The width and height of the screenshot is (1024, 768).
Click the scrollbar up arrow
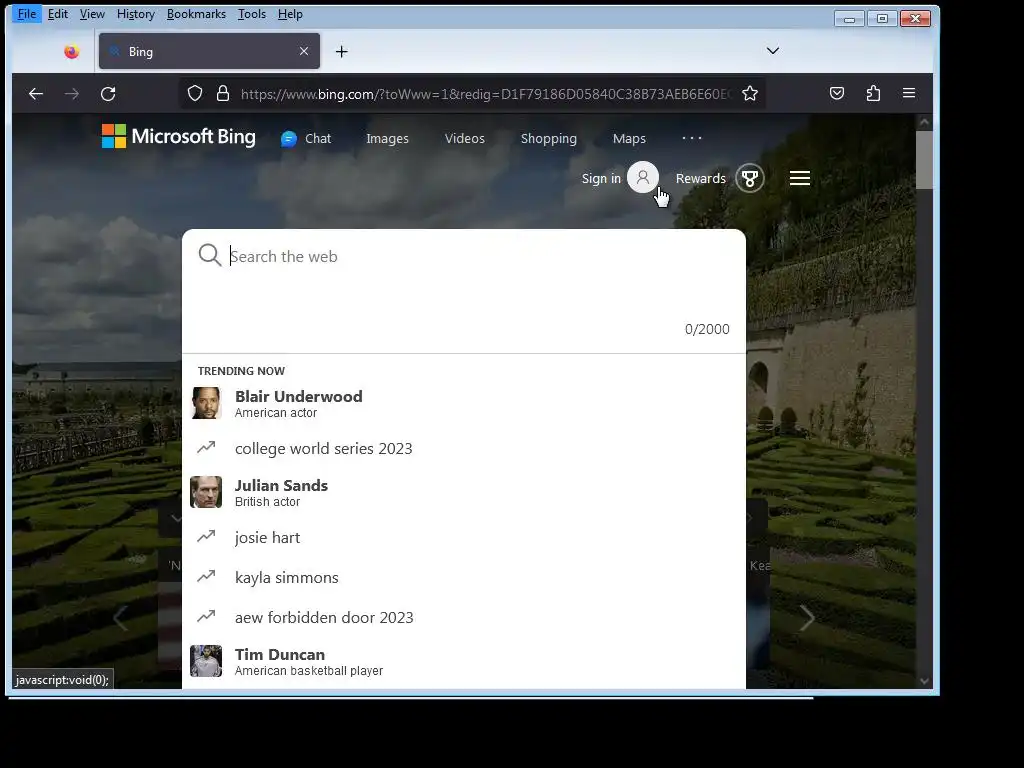click(924, 121)
